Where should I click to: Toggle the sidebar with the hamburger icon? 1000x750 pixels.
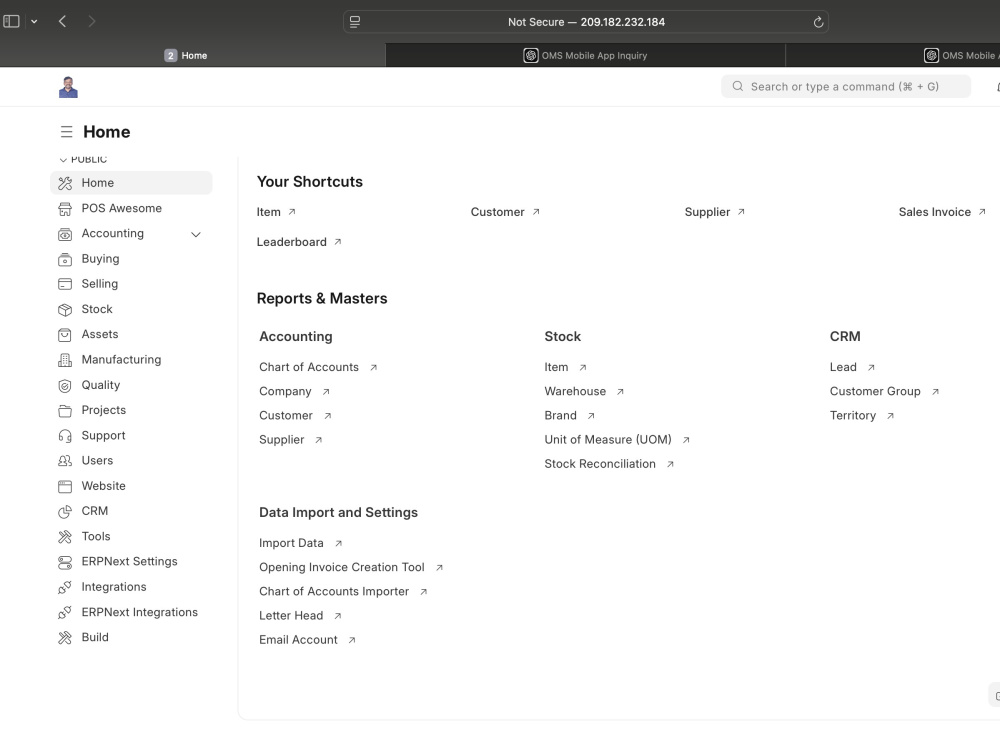(66, 132)
